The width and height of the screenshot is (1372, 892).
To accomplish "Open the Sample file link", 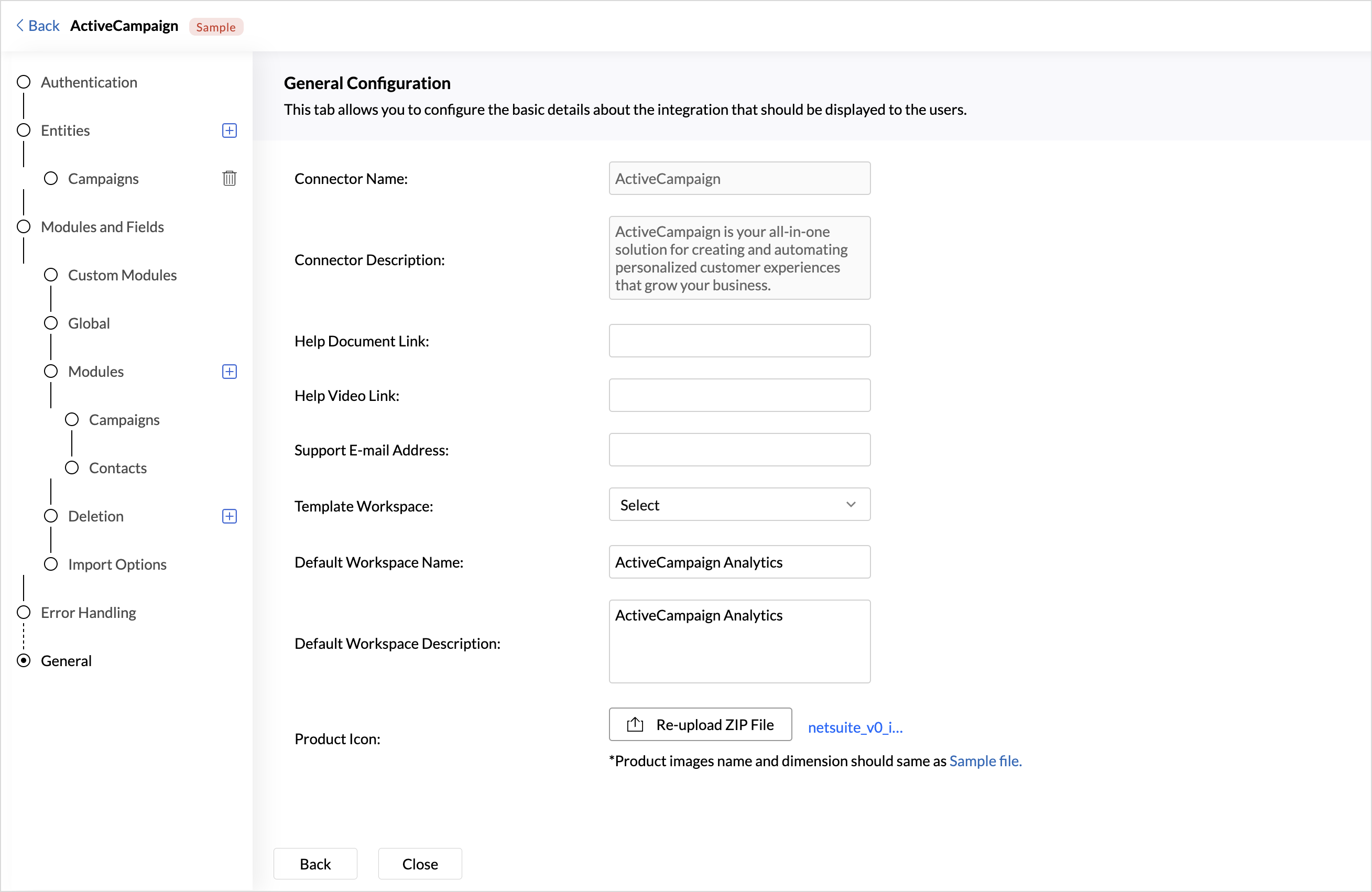I will click(x=985, y=761).
